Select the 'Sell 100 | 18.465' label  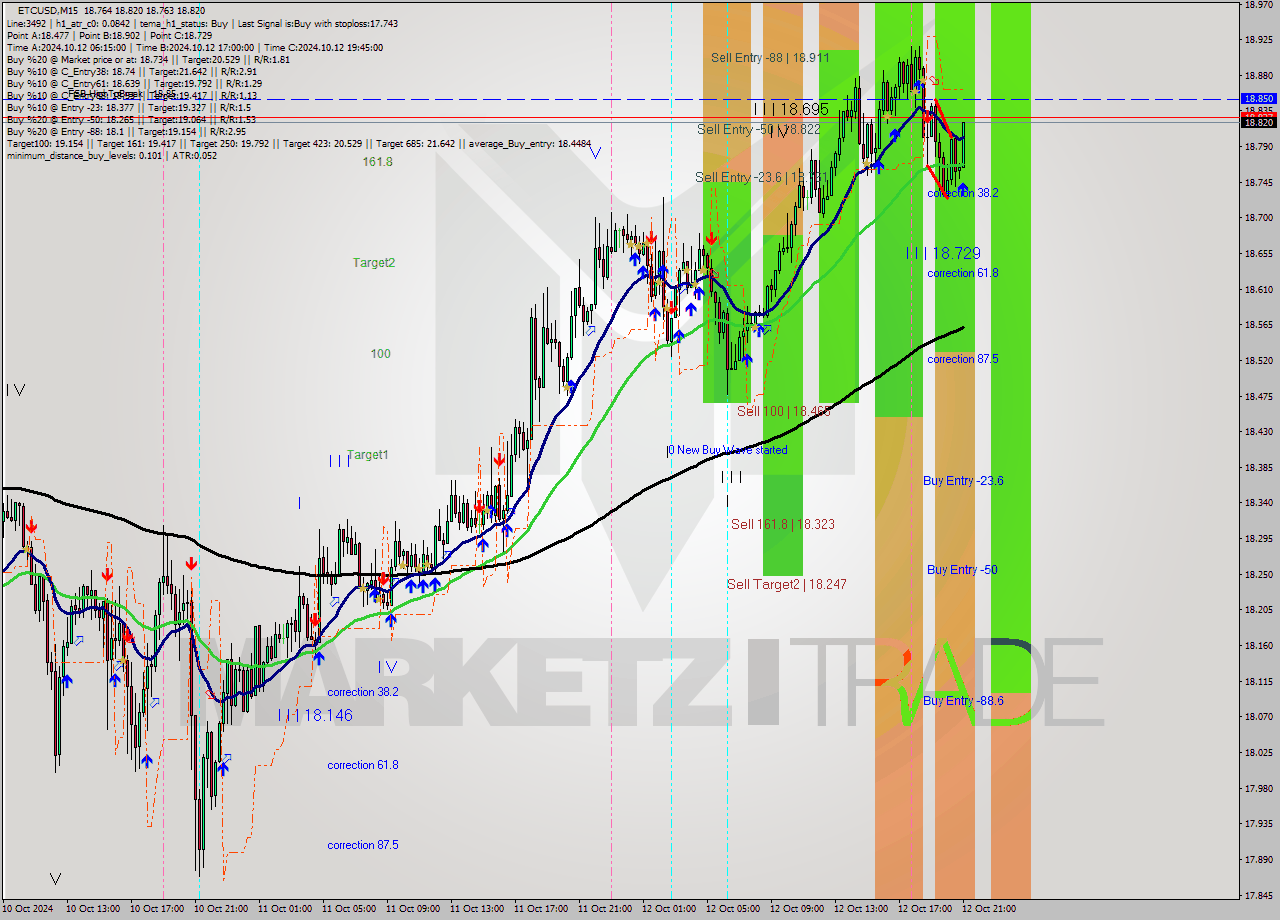(784, 411)
